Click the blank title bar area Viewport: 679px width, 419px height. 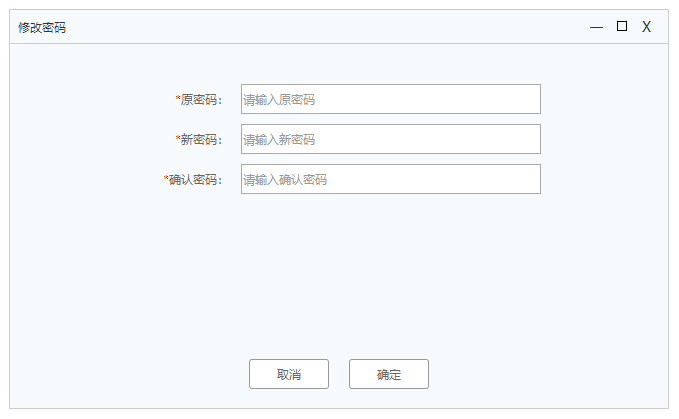(325, 27)
